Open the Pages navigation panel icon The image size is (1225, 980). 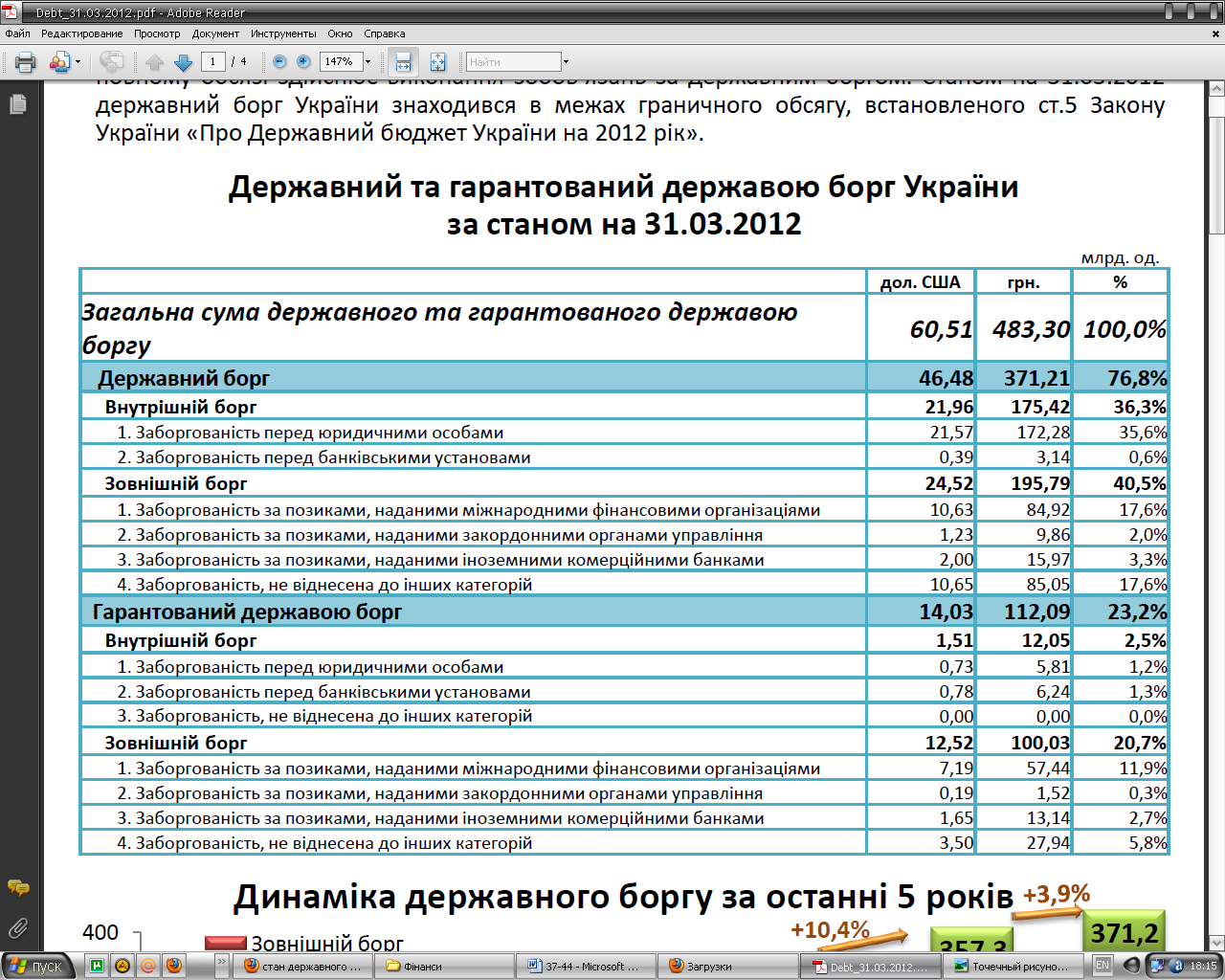(x=17, y=104)
